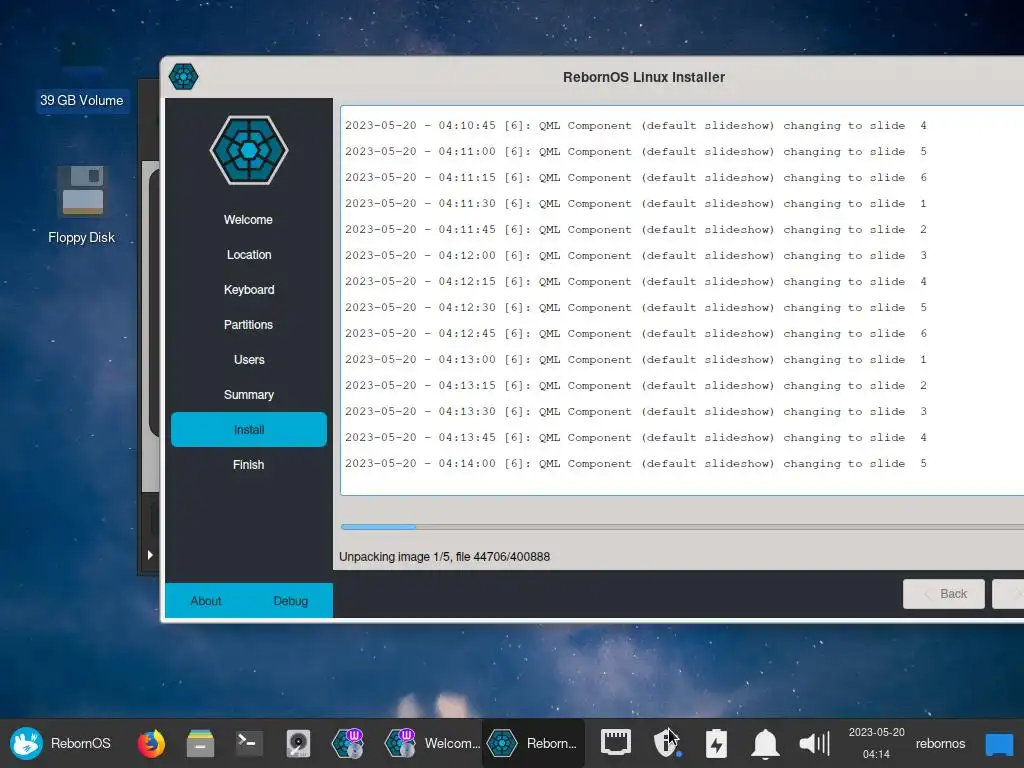The width and height of the screenshot is (1024, 768).
Task: Switch to the Welcom... taskbar window
Action: point(432,743)
